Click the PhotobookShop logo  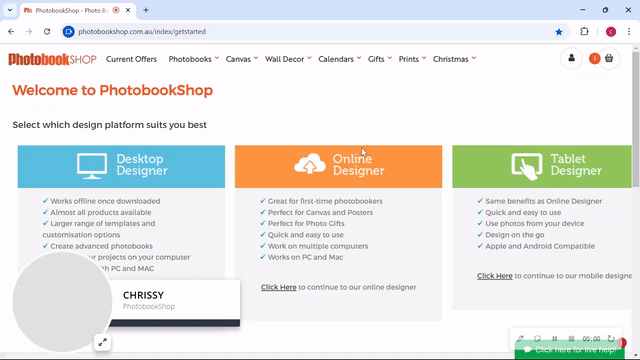pos(52,59)
